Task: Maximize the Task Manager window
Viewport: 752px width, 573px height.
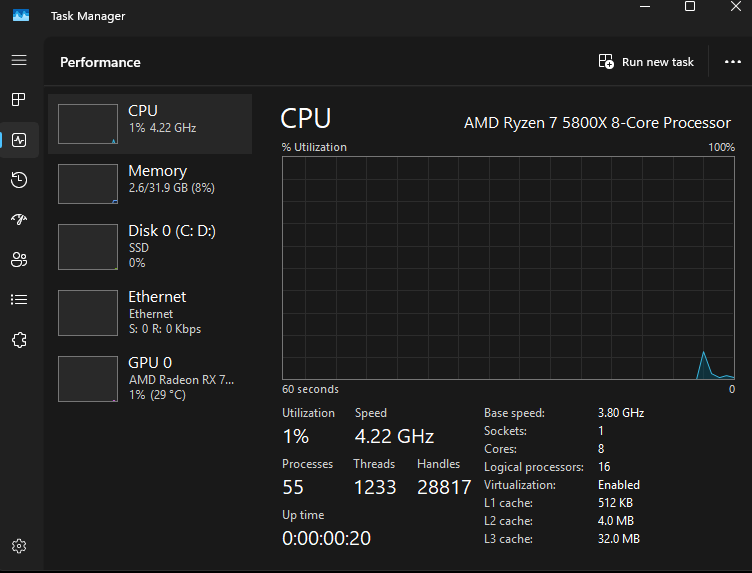Action: click(x=690, y=6)
